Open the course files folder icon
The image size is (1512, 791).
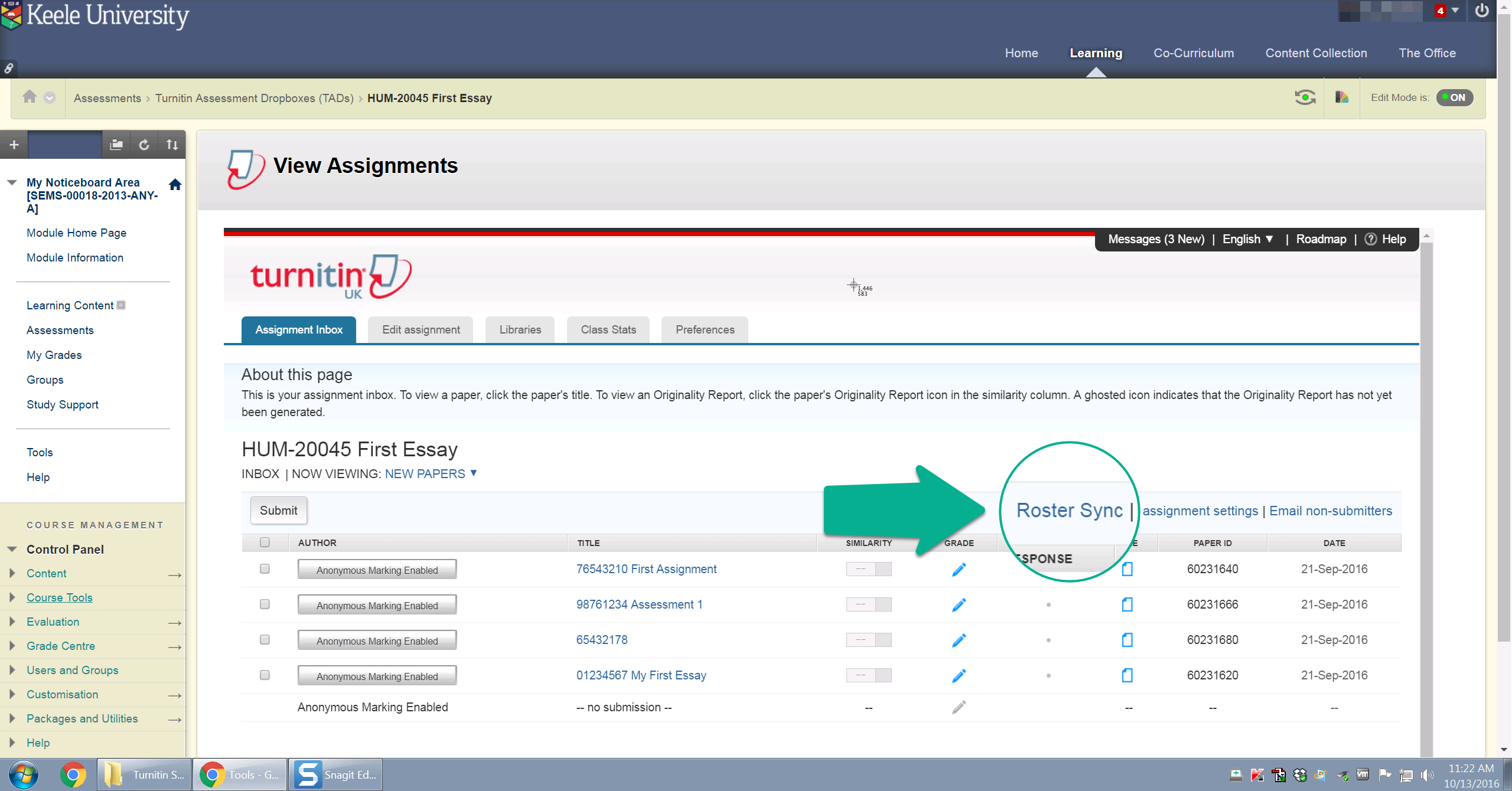[x=116, y=145]
